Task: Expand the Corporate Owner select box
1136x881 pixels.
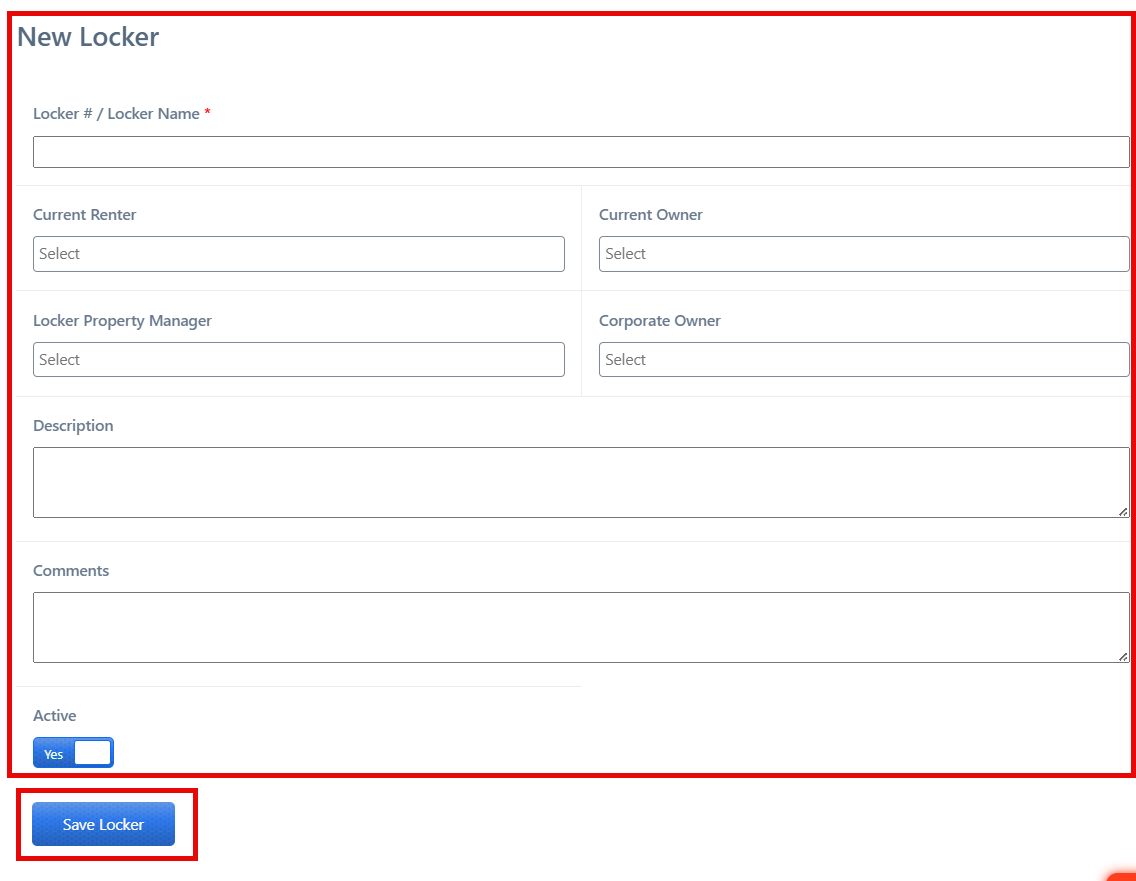Action: (863, 360)
